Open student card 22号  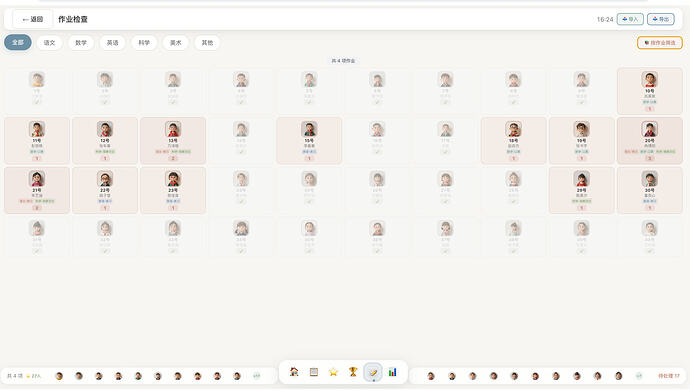(105, 190)
